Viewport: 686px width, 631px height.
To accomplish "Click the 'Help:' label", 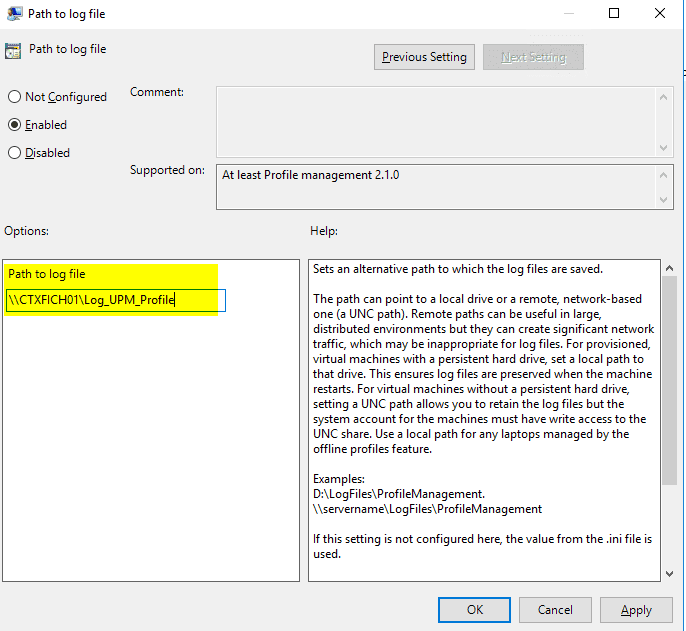I will [x=324, y=231].
